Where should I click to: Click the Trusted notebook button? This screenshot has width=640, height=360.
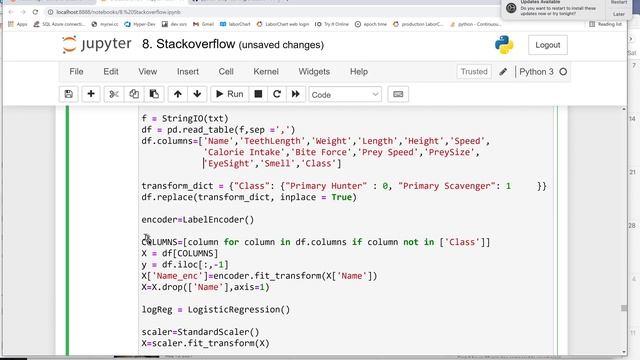pos(474,72)
